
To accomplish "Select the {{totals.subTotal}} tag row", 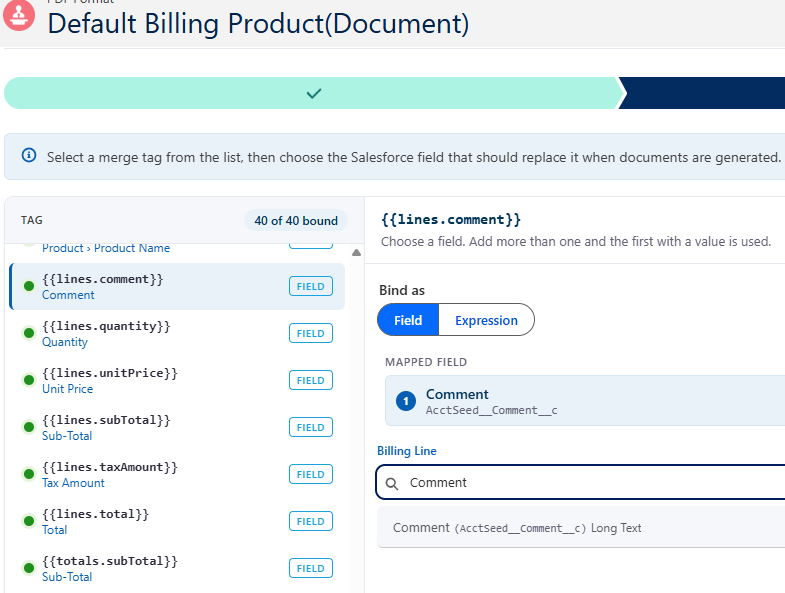I will tap(177, 568).
